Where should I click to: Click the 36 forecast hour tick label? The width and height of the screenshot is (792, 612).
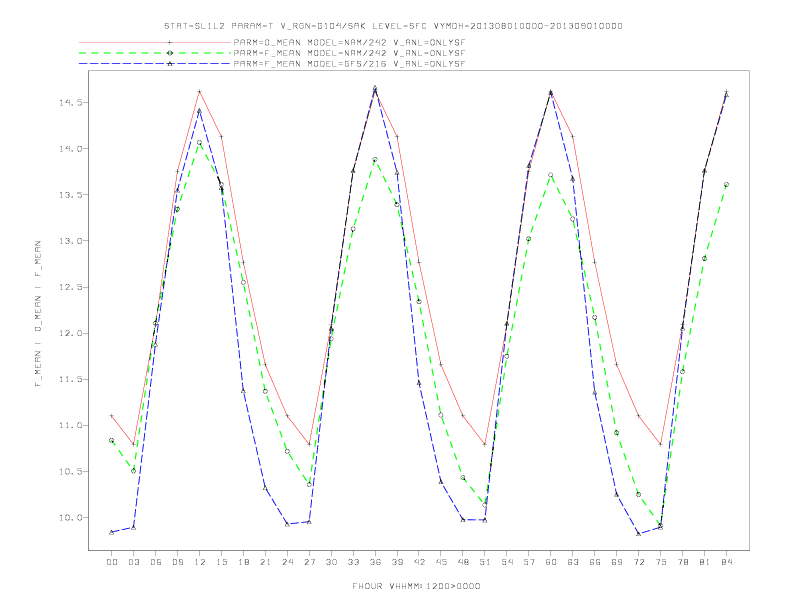[x=375, y=562]
